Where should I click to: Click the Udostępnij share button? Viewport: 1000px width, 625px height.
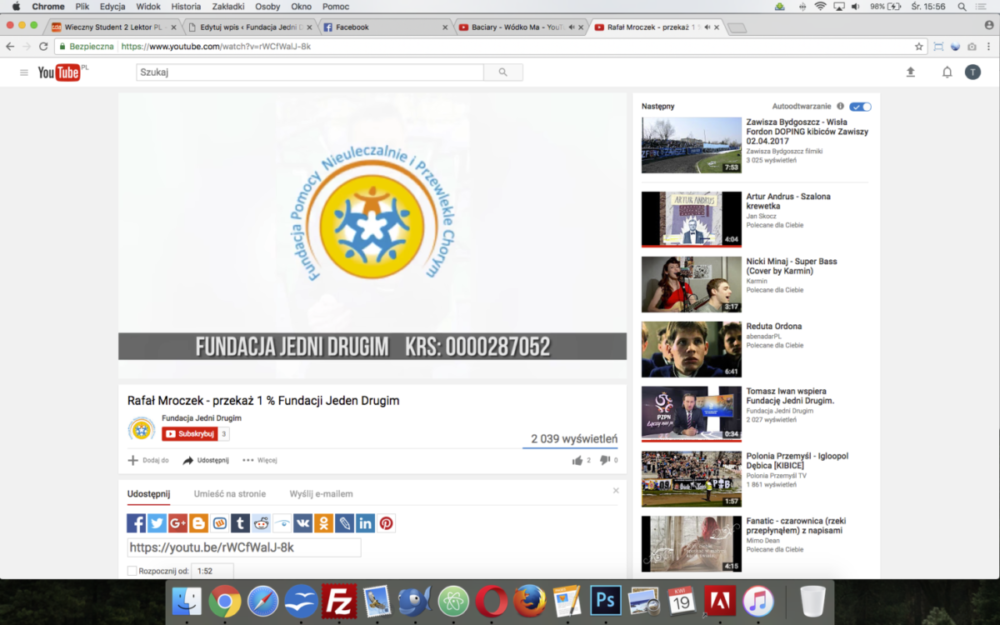[205, 460]
